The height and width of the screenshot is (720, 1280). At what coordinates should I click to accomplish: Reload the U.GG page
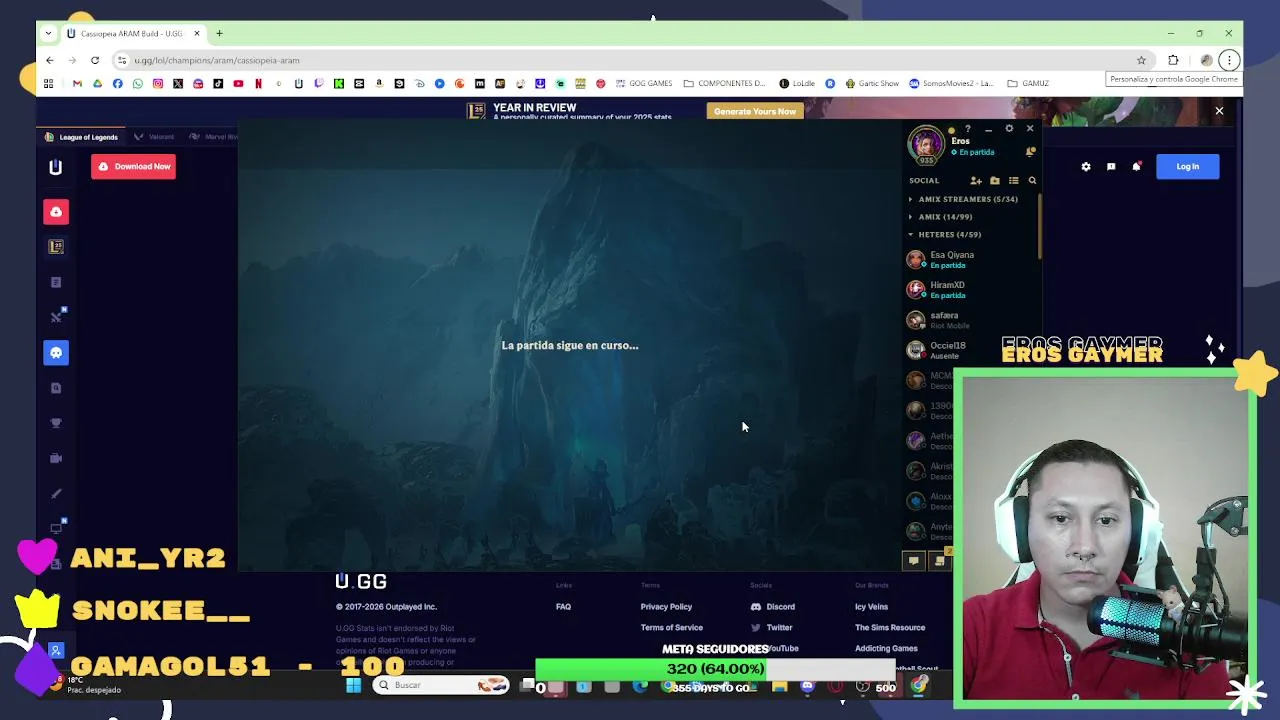tap(95, 60)
